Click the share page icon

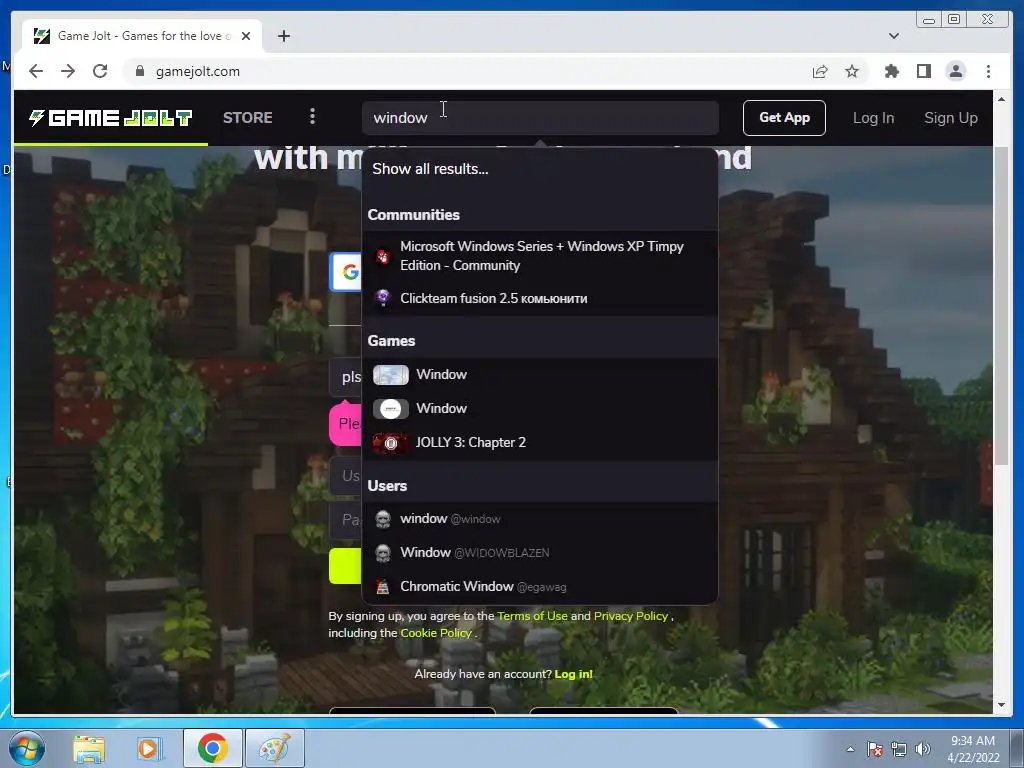pos(820,71)
